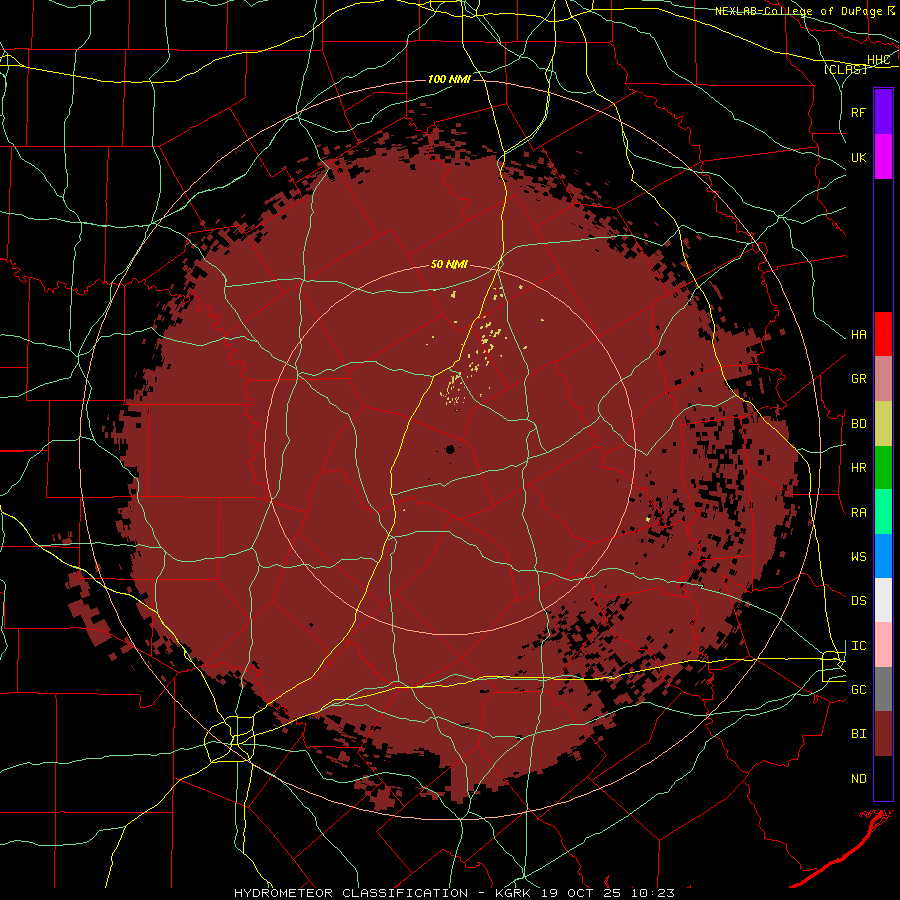The width and height of the screenshot is (900, 900).
Task: Click the GC legend label
Action: (859, 690)
